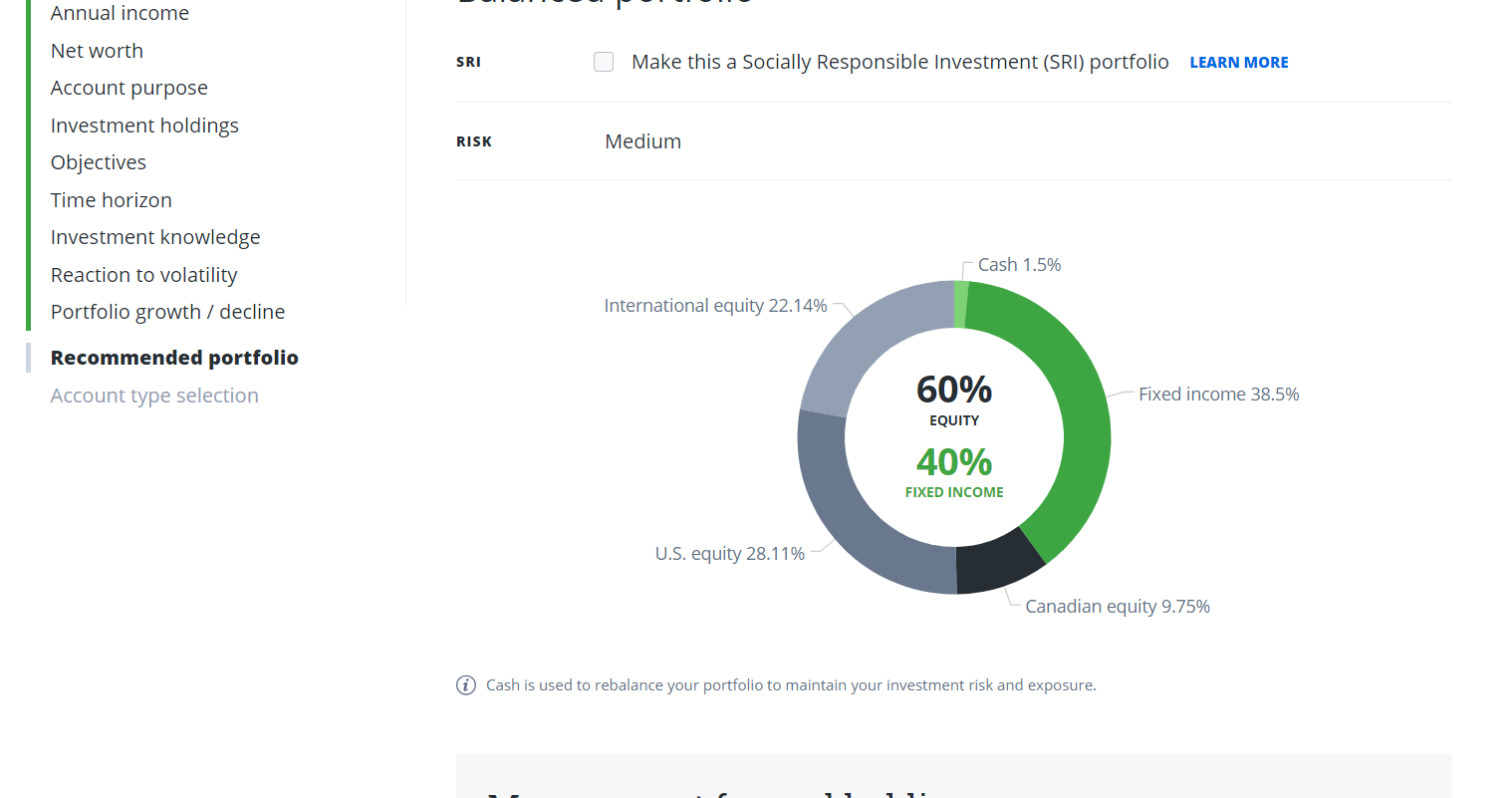Select Account purpose in sidebar
1512x798 pixels.
point(129,88)
